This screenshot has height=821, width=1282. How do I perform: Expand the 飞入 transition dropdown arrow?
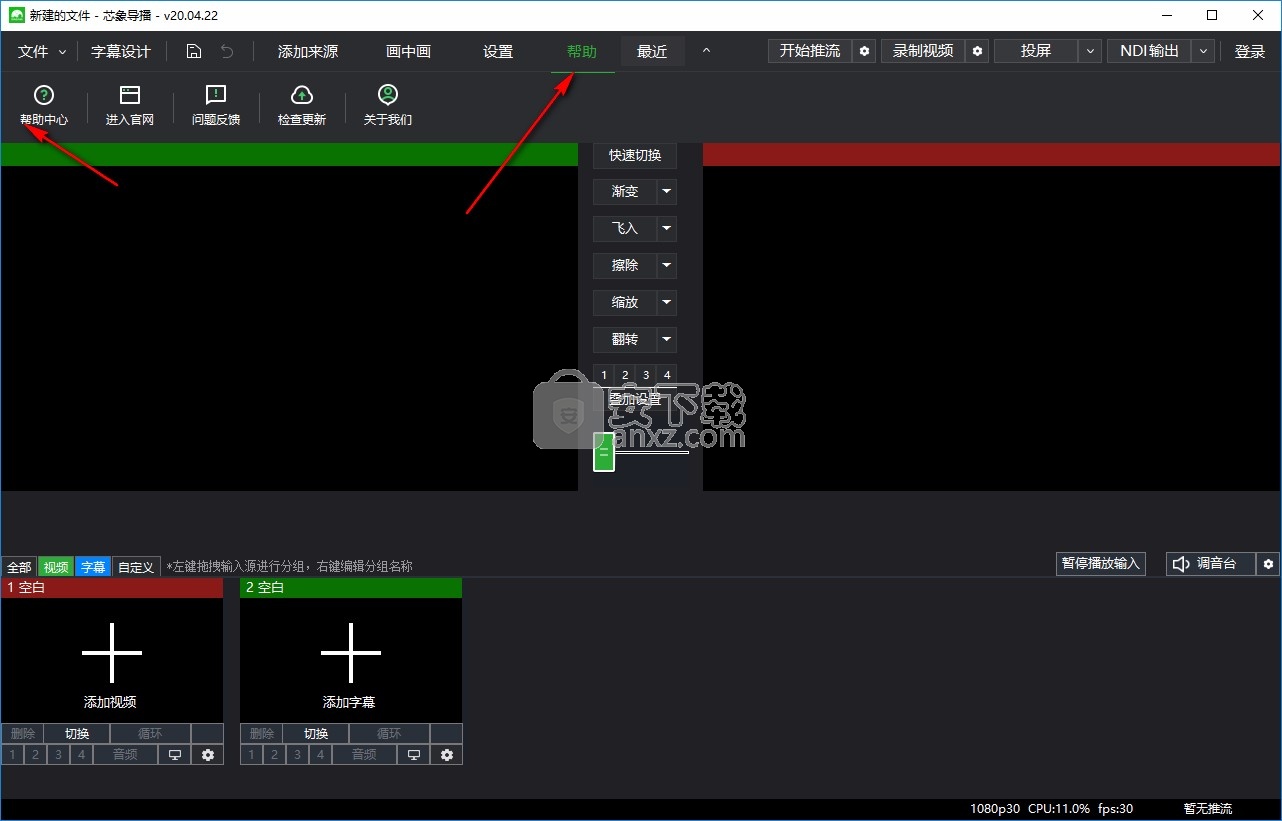[x=667, y=229]
